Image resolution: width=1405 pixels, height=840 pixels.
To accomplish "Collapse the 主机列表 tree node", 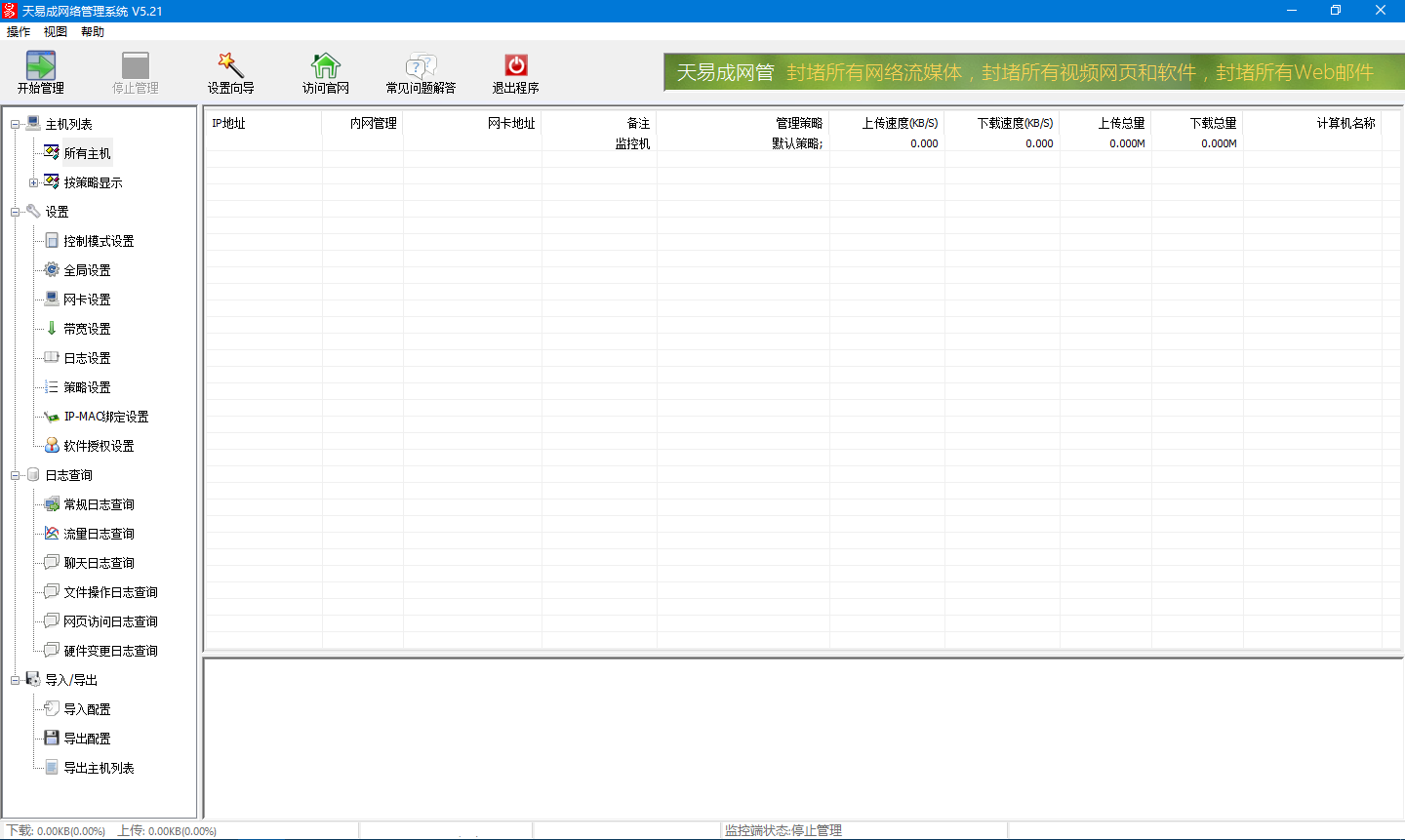I will pos(16,124).
